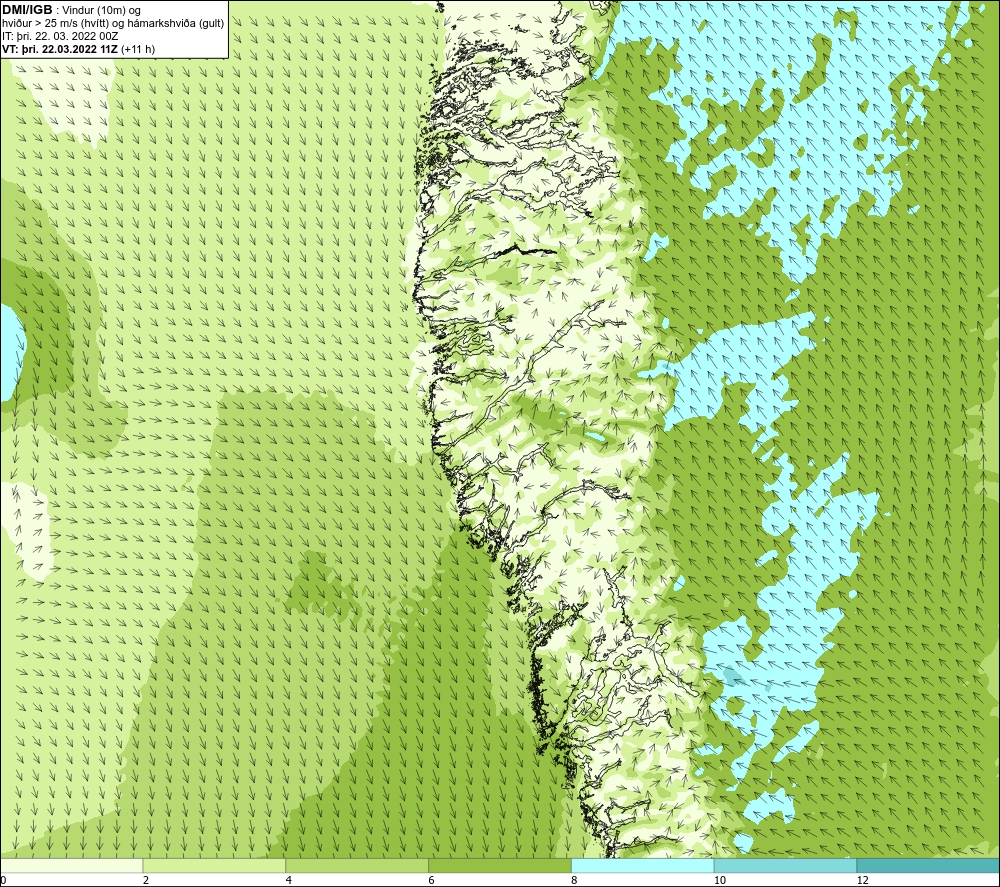Image resolution: width=1000 pixels, height=887 pixels.
Task: Click the 2–4 m/s light green swatch
Action: pyautogui.click(x=214, y=865)
